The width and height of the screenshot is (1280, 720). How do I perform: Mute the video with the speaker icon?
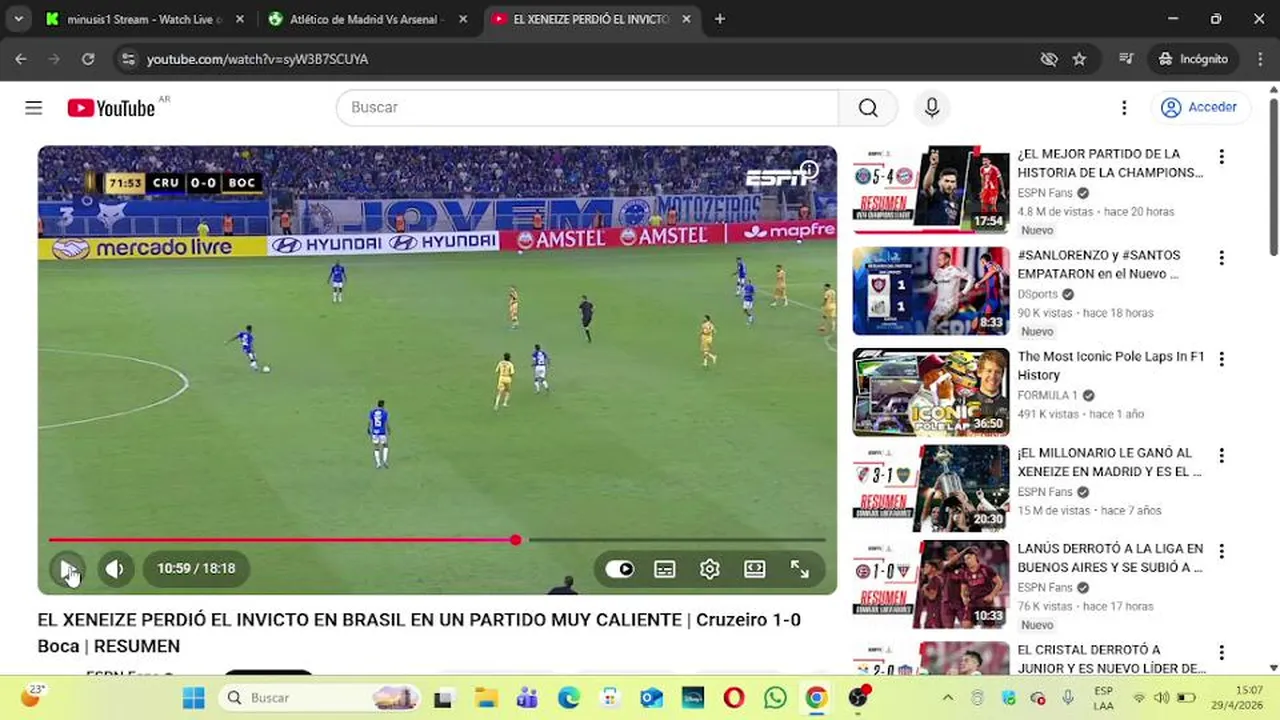115,569
